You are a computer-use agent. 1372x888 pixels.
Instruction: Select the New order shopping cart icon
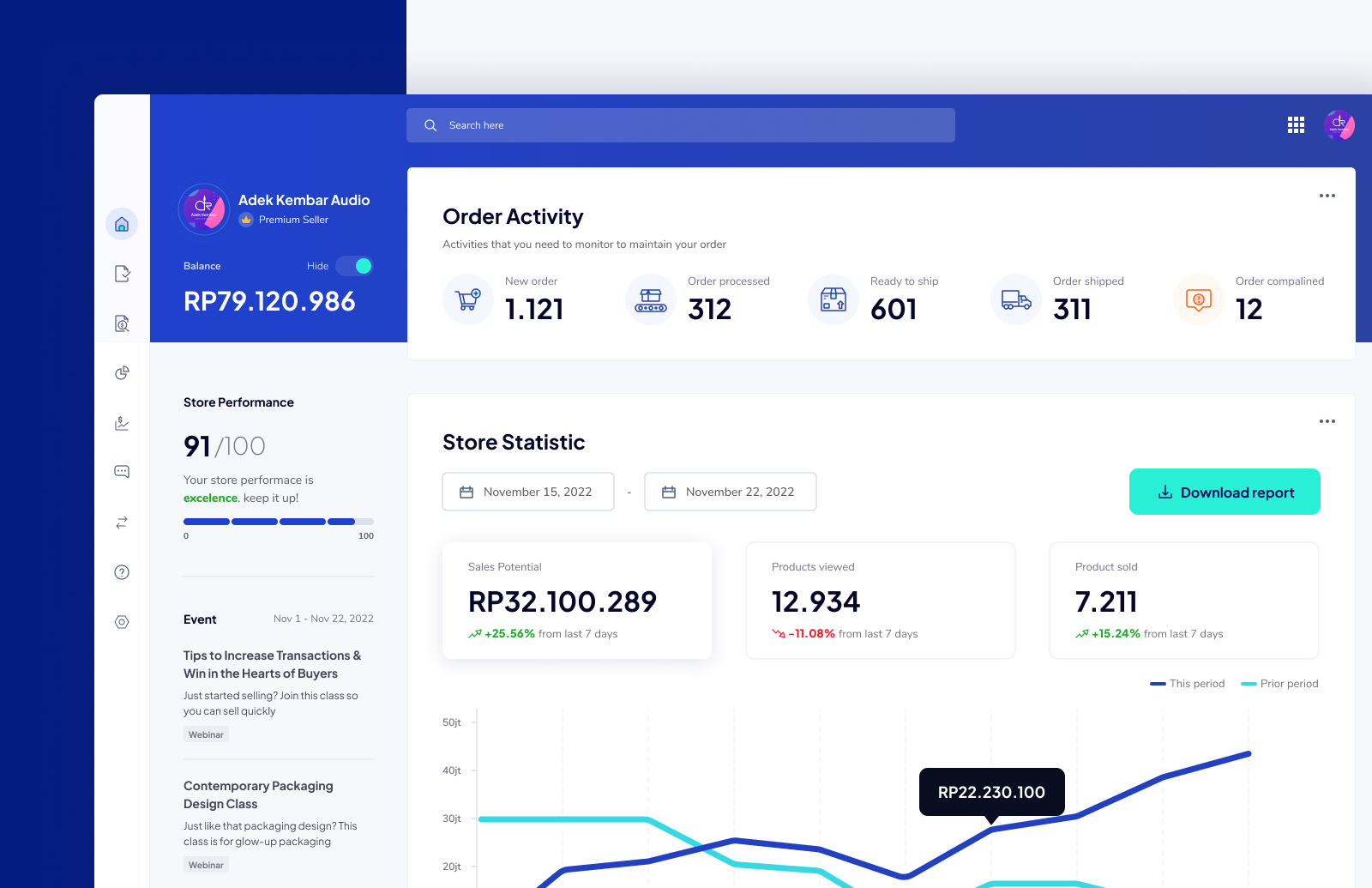468,299
